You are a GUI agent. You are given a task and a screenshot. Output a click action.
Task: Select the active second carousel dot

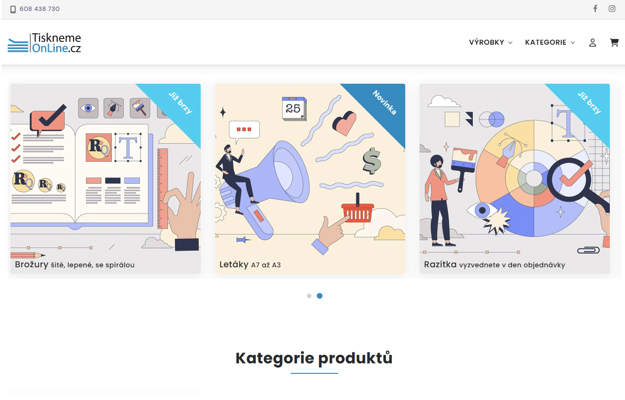tap(320, 296)
